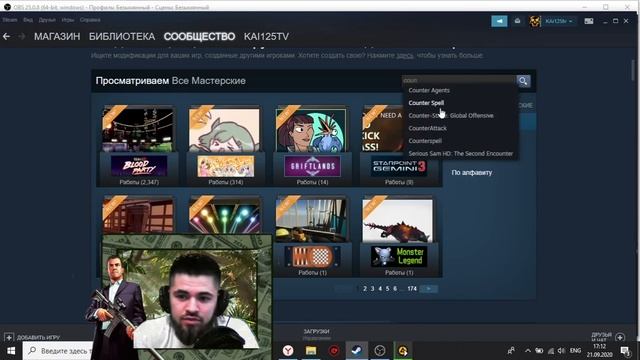This screenshot has height=360, width=640.
Task: Open the Steam inbox envelope icon
Action: coord(517,21)
